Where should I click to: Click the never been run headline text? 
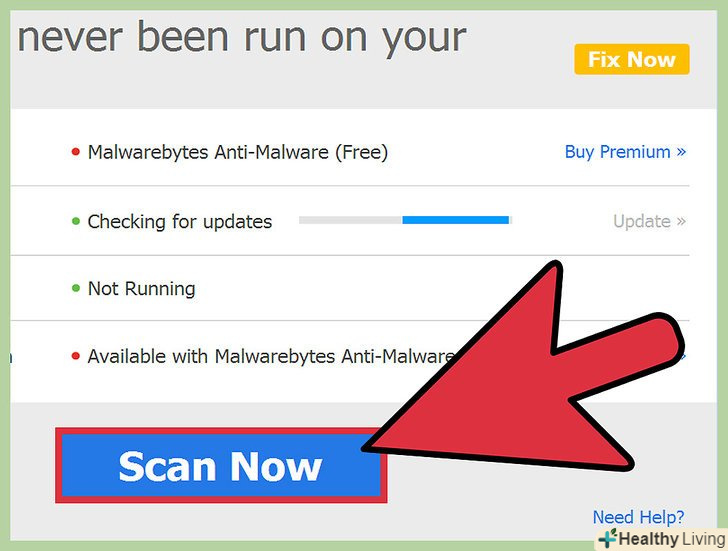241,38
